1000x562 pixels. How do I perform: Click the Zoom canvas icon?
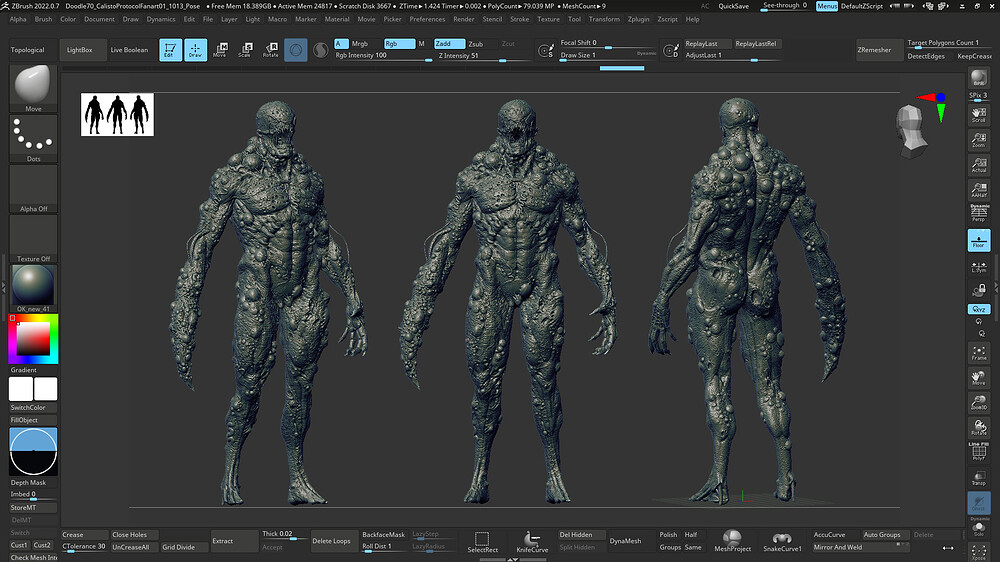point(978,140)
